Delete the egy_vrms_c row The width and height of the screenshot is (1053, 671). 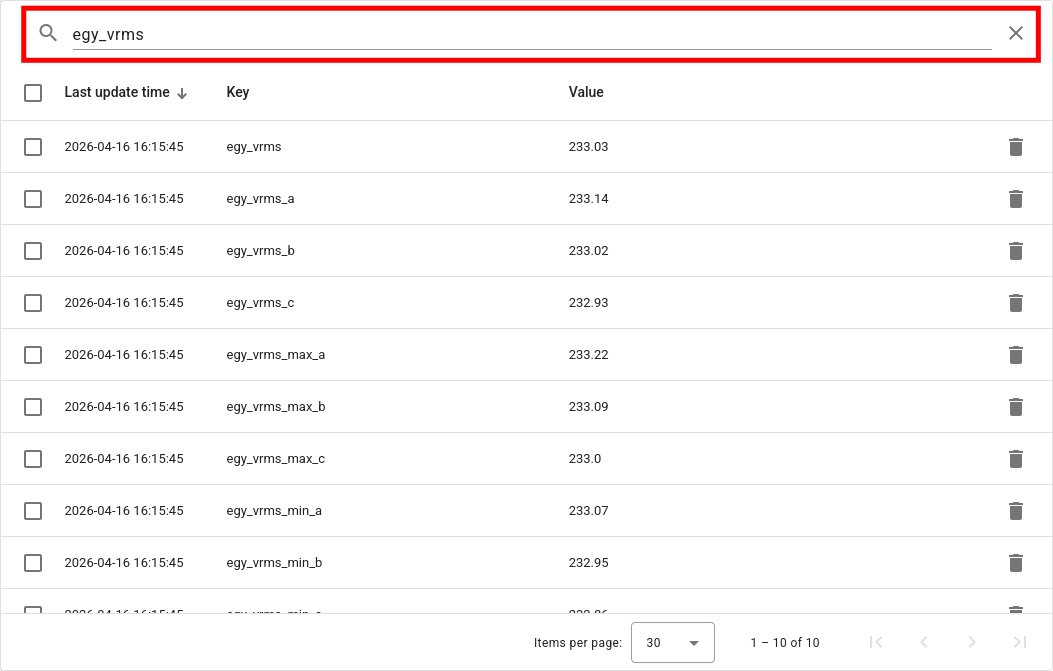point(1016,303)
